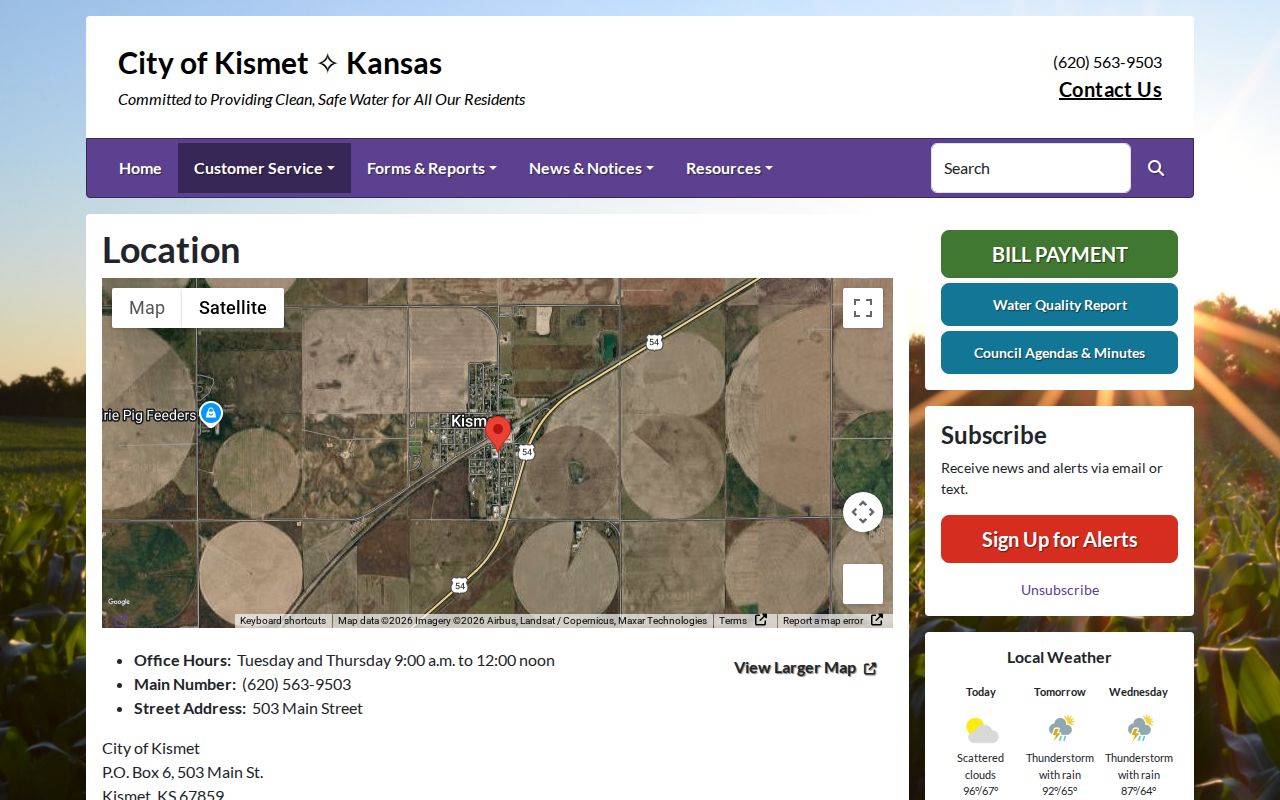Viewport: 1280px width, 800px height.
Task: Click the red location pin on the map
Action: pyautogui.click(x=498, y=435)
